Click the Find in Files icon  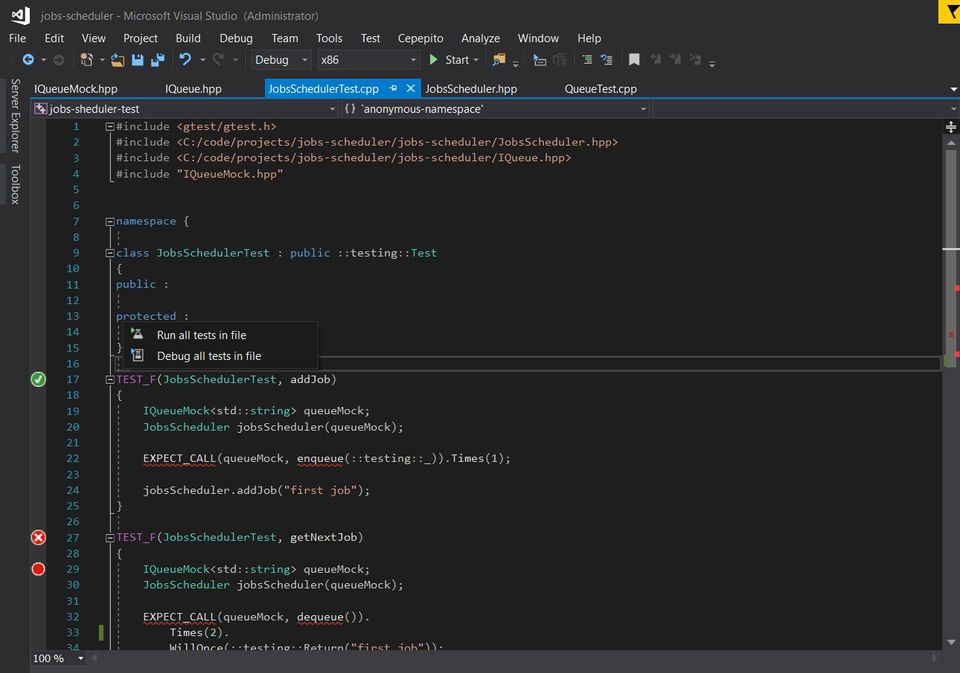point(499,59)
